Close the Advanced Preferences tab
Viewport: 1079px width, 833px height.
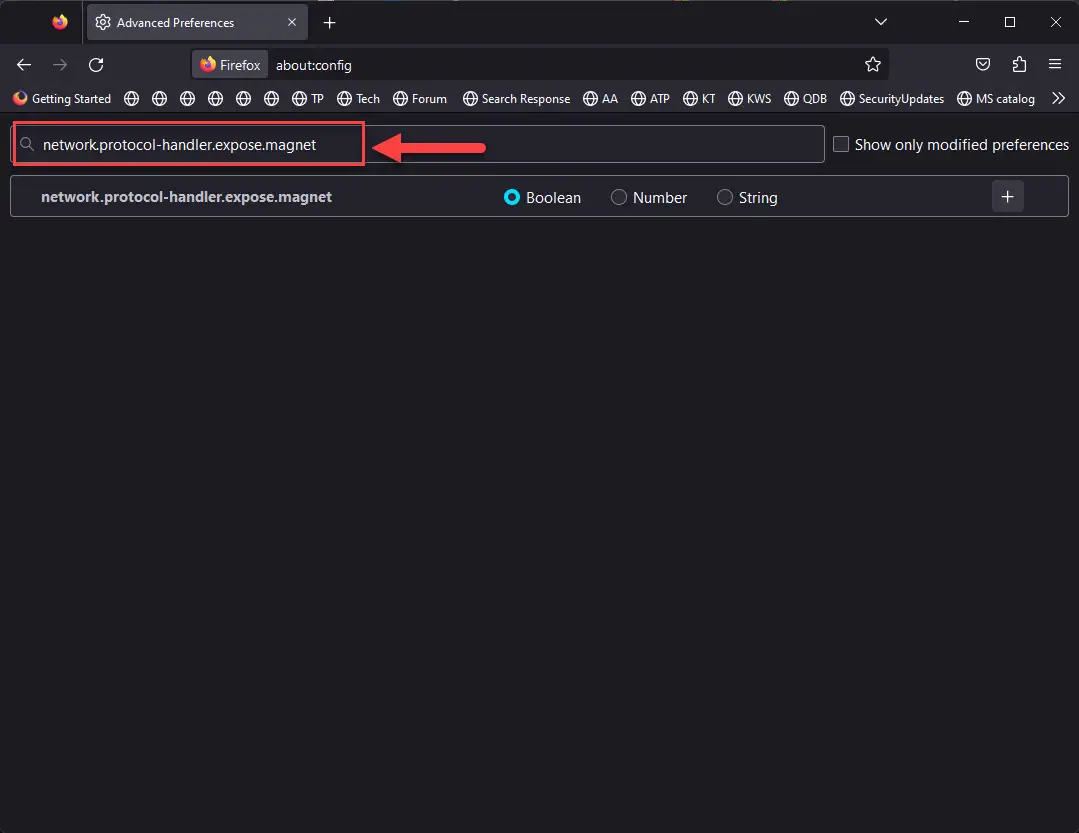pyautogui.click(x=292, y=23)
